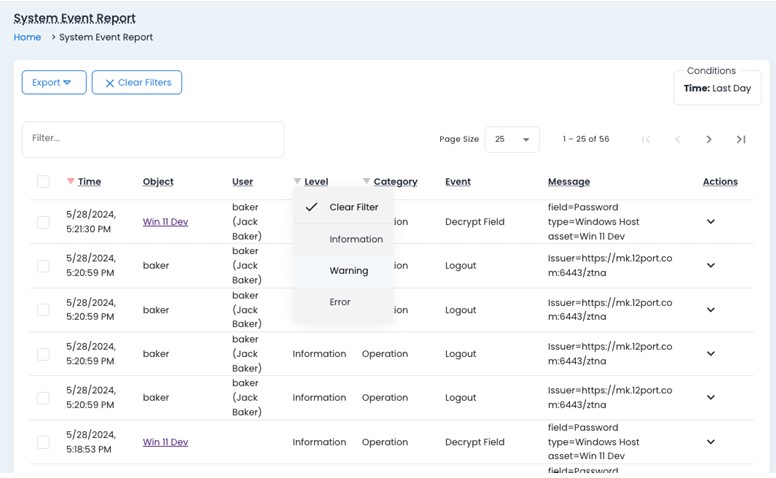Check the row checkbox for 5:18:53 PM event
The height and width of the screenshot is (478, 776).
coord(43,442)
